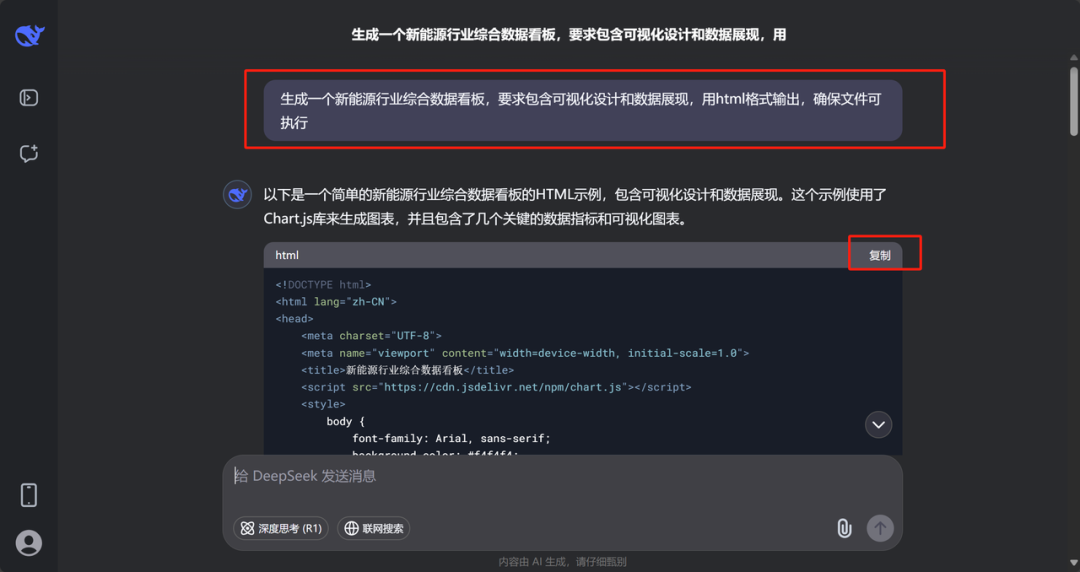The height and width of the screenshot is (572, 1080).
Task: Click the 内容由 AI 生成 disclaimer text
Action: click(562, 562)
